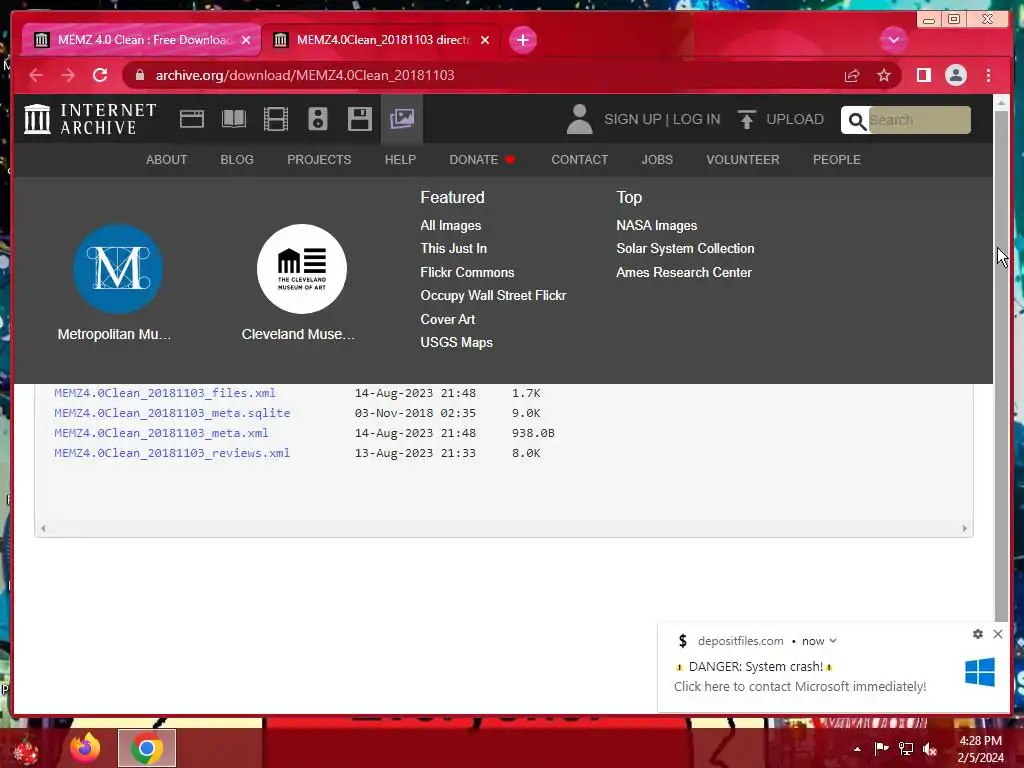
Task: Open the VOLUNTEER menu item
Action: pos(743,159)
